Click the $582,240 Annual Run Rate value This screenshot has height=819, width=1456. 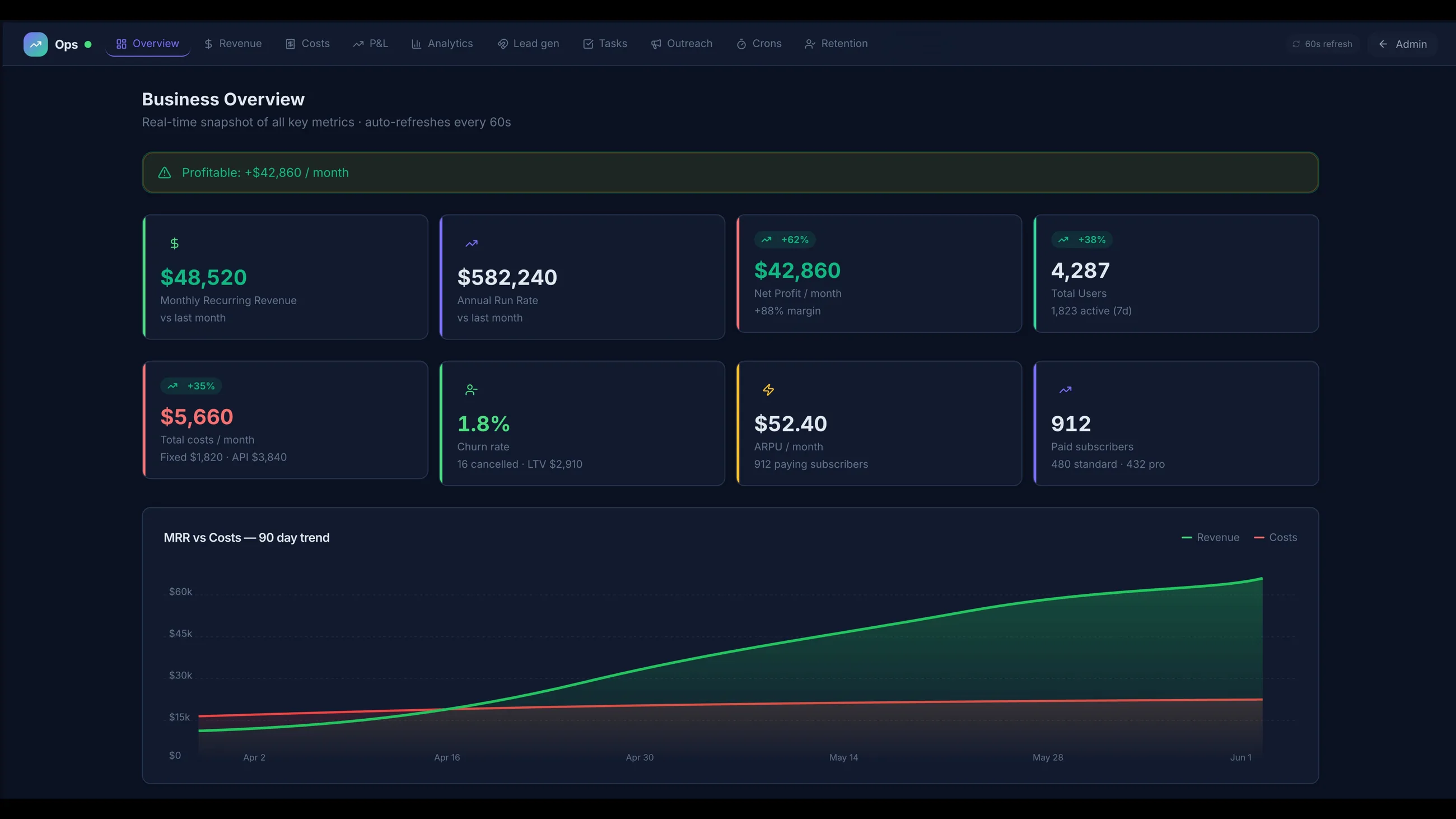coord(507,277)
